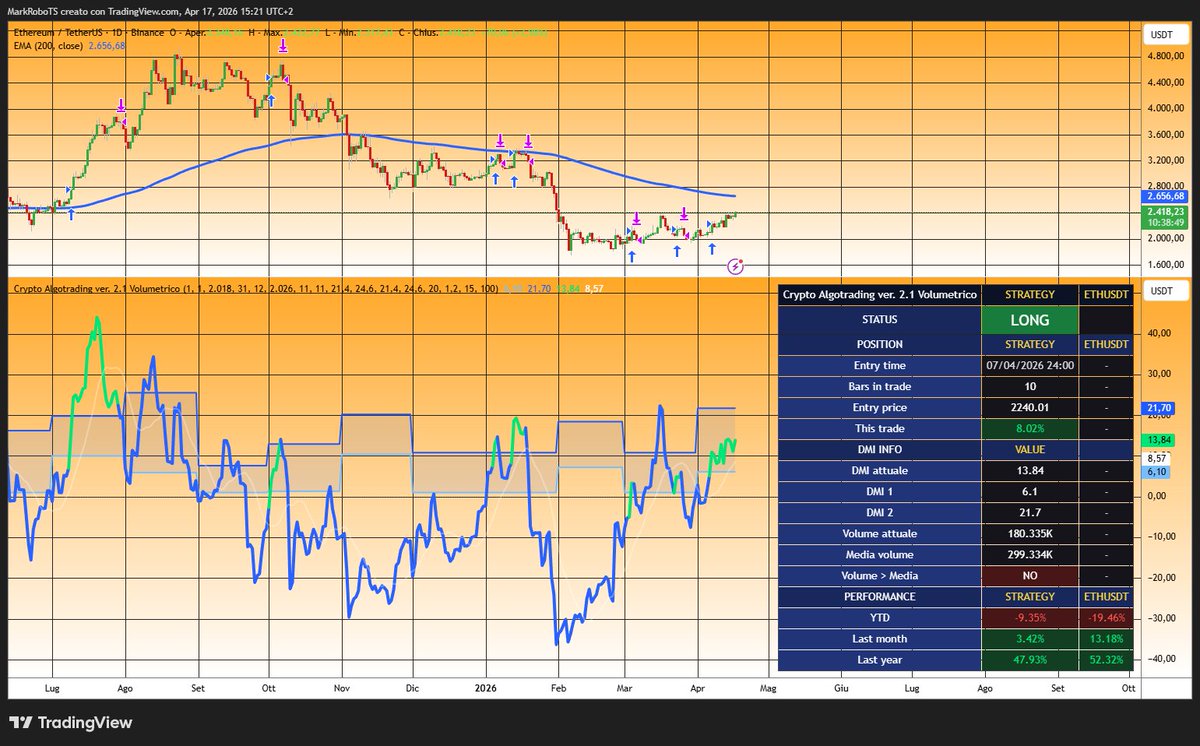
Task: Click the DMI INFO section header
Action: [x=880, y=449]
